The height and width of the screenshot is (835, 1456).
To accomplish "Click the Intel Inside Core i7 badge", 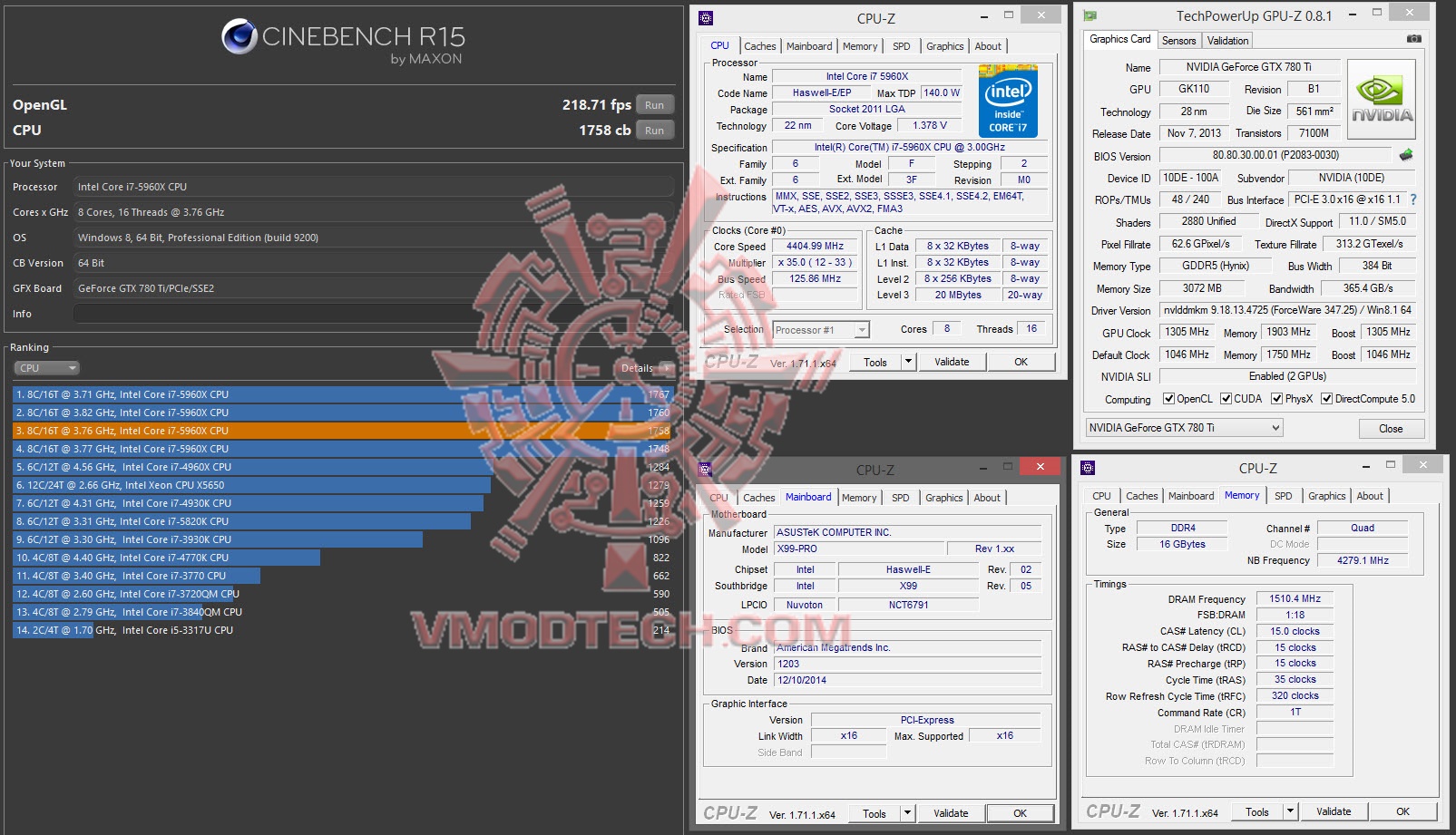I will [x=1007, y=102].
